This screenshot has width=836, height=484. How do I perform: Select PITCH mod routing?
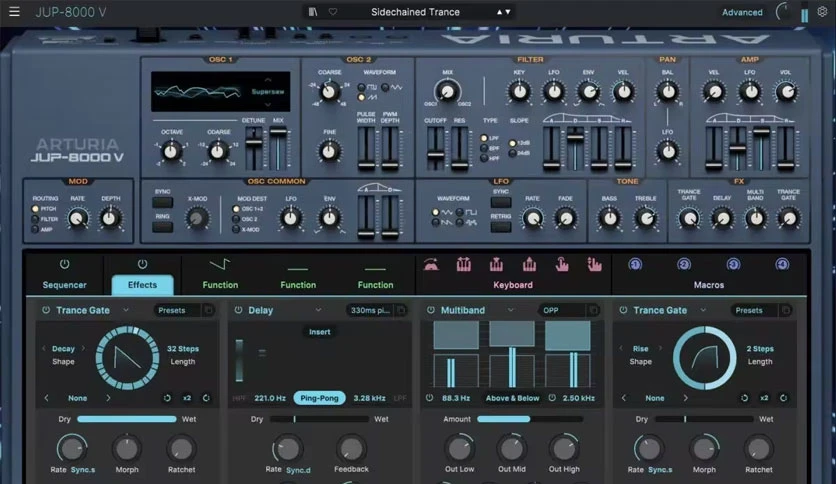[x=36, y=209]
